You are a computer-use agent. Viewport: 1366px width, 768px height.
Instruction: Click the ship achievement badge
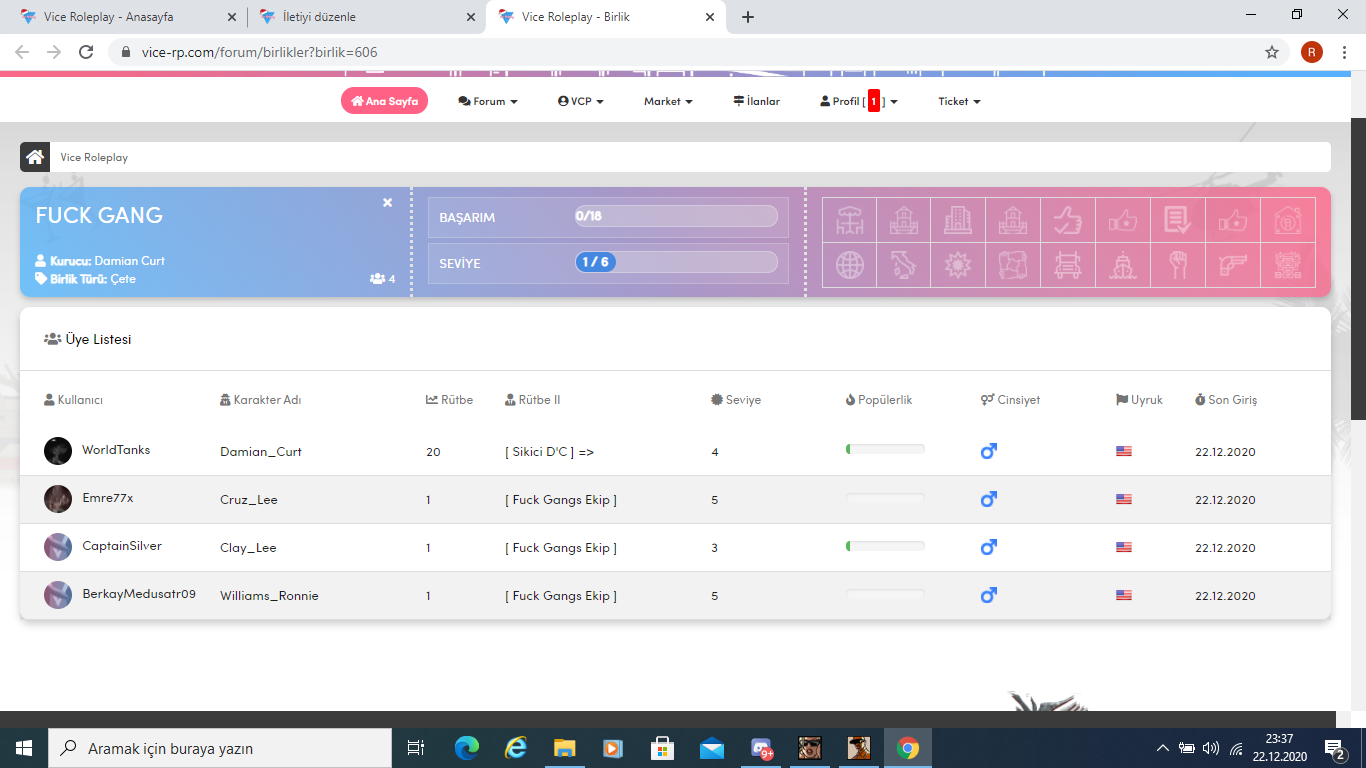coord(1123,265)
